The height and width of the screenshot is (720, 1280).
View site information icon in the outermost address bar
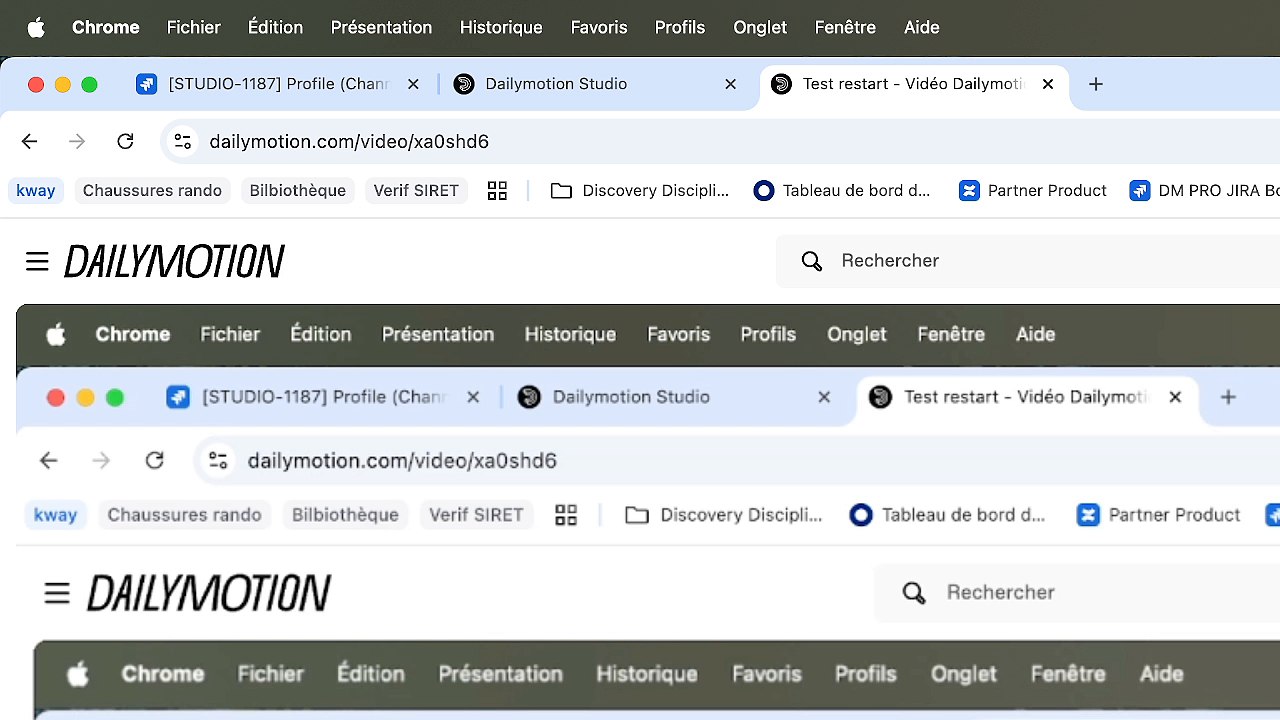click(183, 141)
